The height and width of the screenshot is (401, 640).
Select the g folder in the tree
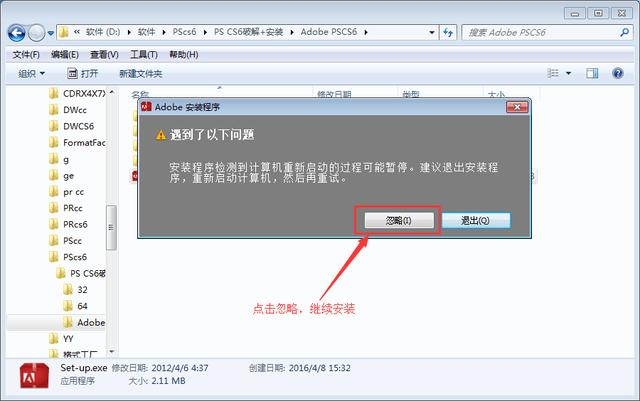click(59, 159)
